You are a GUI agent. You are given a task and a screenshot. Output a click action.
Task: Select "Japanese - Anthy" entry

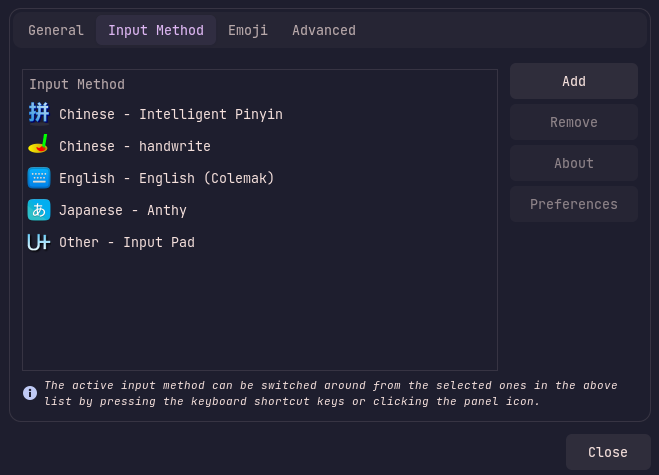[260, 210]
